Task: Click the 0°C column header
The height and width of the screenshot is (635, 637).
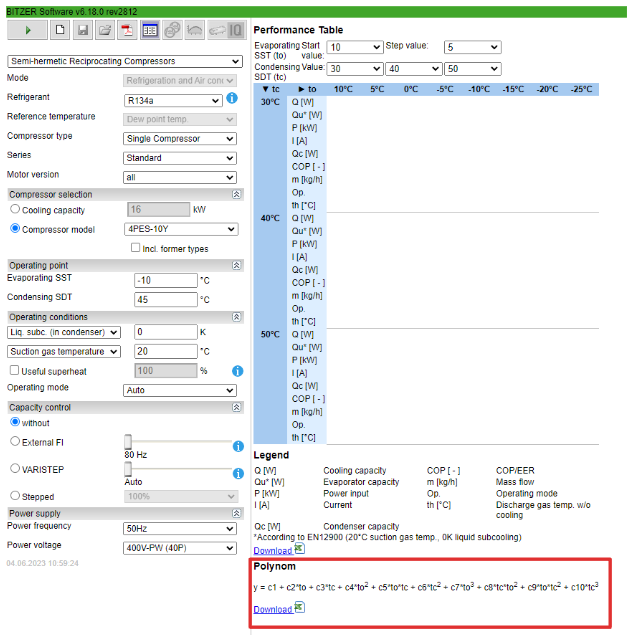Action: pyautogui.click(x=411, y=89)
